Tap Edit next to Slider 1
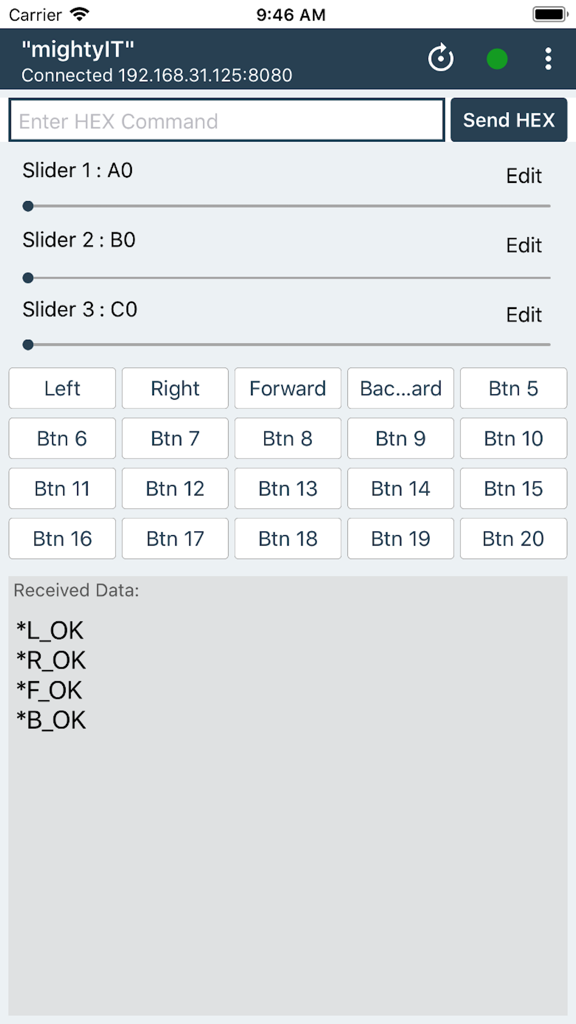The height and width of the screenshot is (1024, 576). click(x=524, y=176)
